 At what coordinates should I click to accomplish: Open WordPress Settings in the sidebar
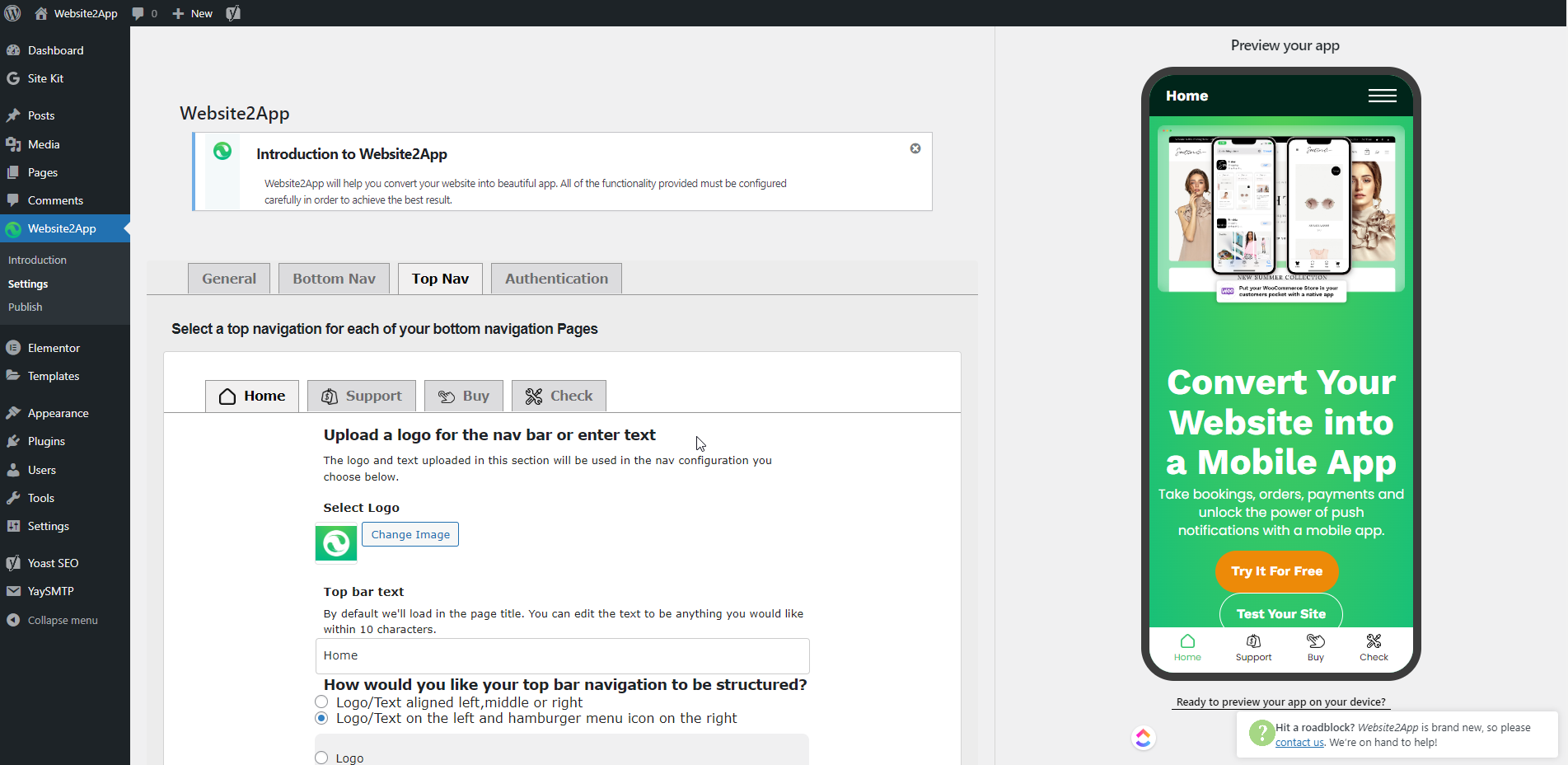click(65, 526)
